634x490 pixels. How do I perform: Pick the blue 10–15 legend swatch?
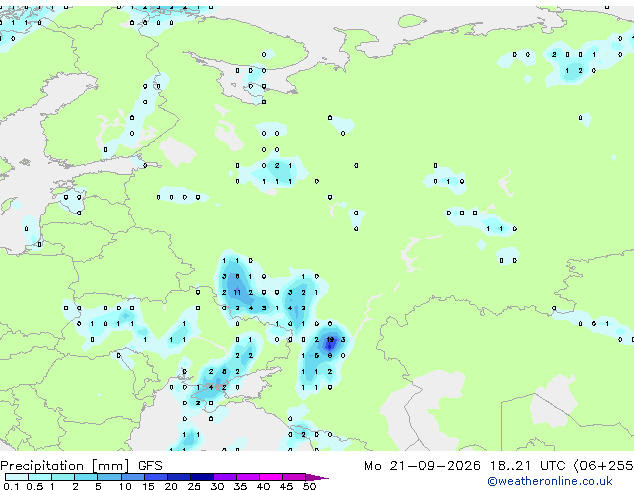click(132, 477)
